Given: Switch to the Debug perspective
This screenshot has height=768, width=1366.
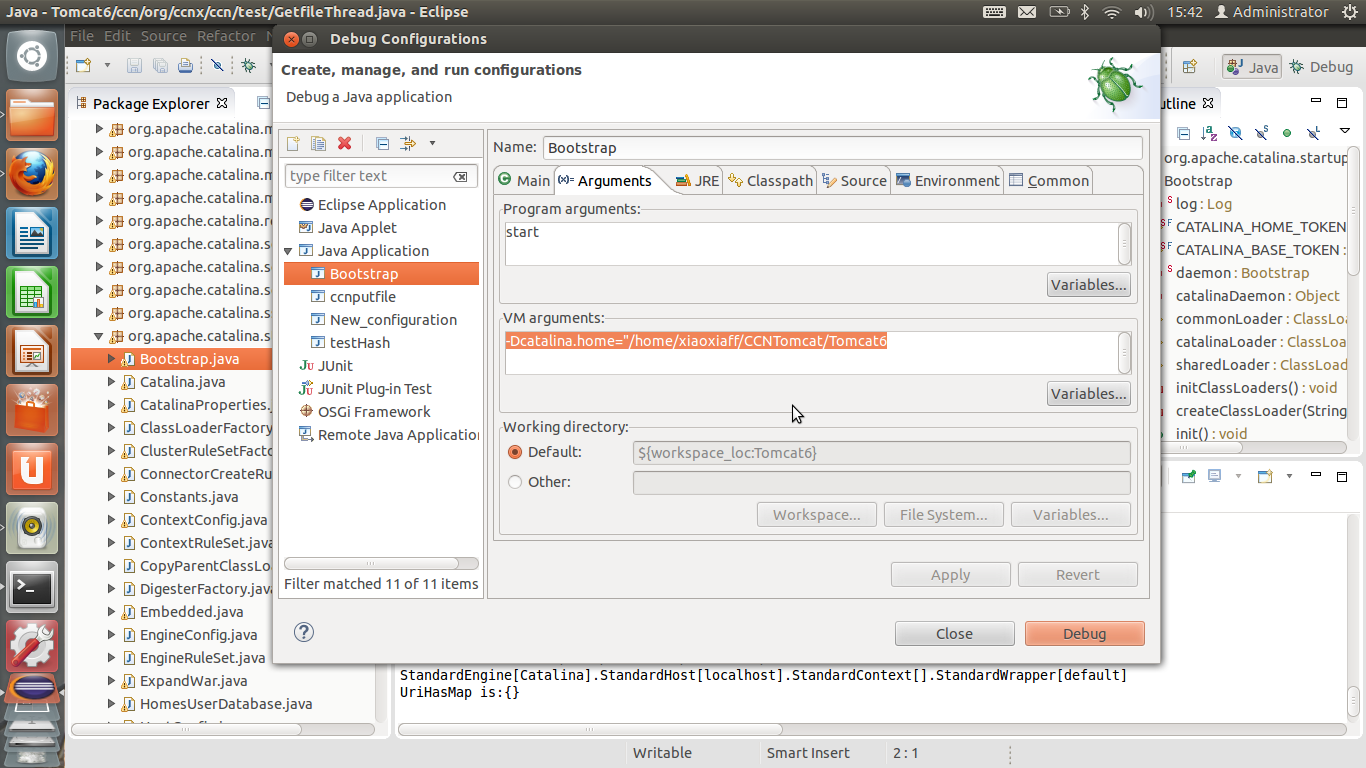Looking at the screenshot, I should (x=1321, y=67).
